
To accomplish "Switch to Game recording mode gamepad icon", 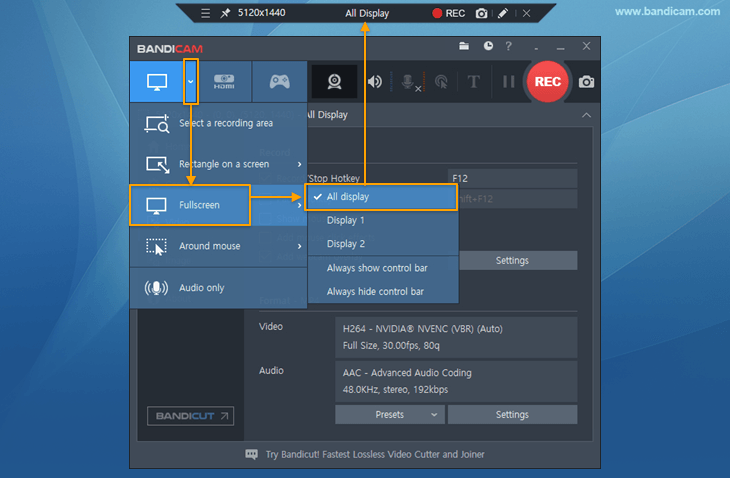I will (280, 82).
